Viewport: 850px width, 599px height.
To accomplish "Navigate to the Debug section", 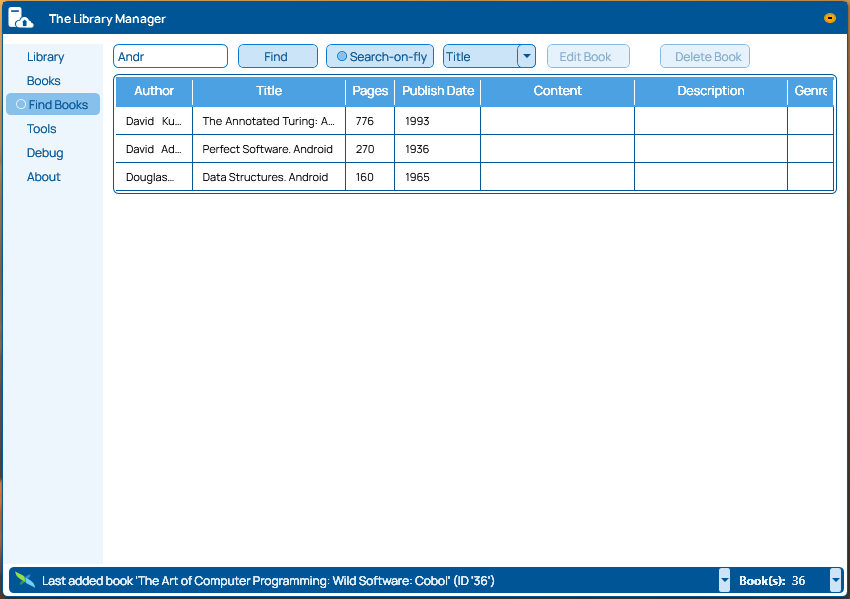I will [45, 152].
